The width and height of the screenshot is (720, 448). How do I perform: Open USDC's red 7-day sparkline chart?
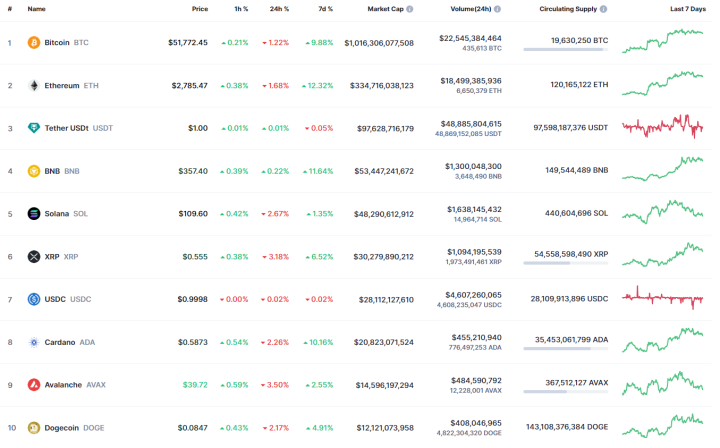point(663,298)
